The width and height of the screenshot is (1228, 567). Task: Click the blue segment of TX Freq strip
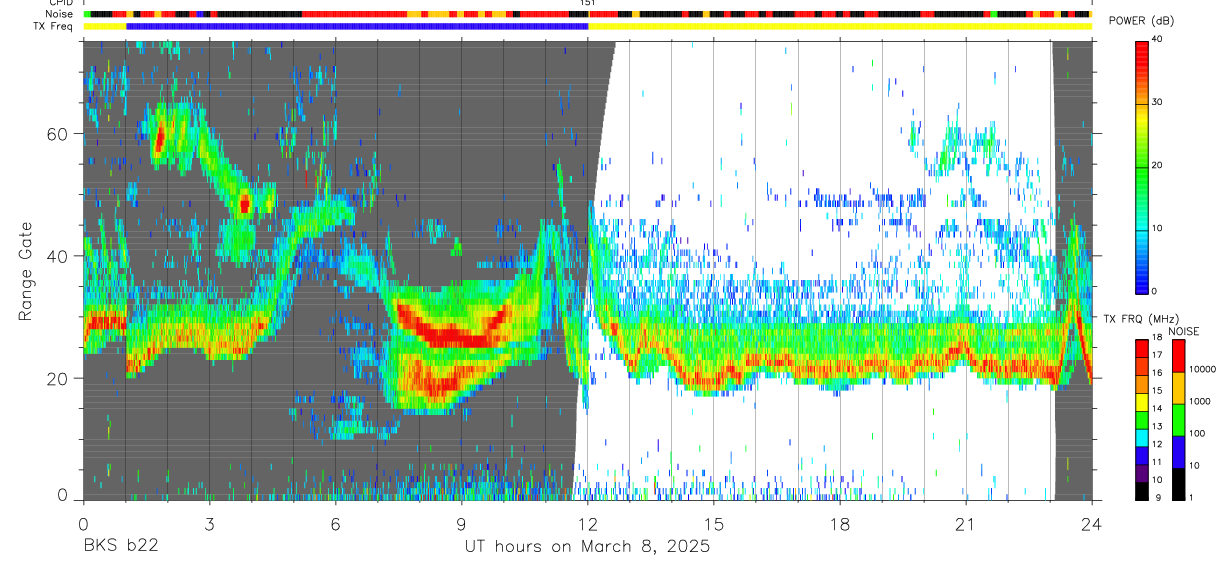coord(357,26)
